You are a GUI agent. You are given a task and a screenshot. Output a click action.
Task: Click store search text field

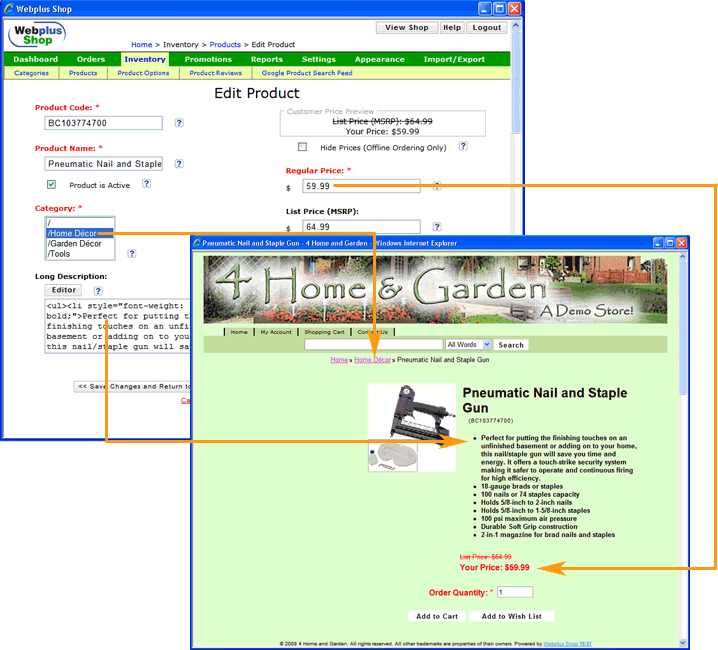(x=374, y=344)
